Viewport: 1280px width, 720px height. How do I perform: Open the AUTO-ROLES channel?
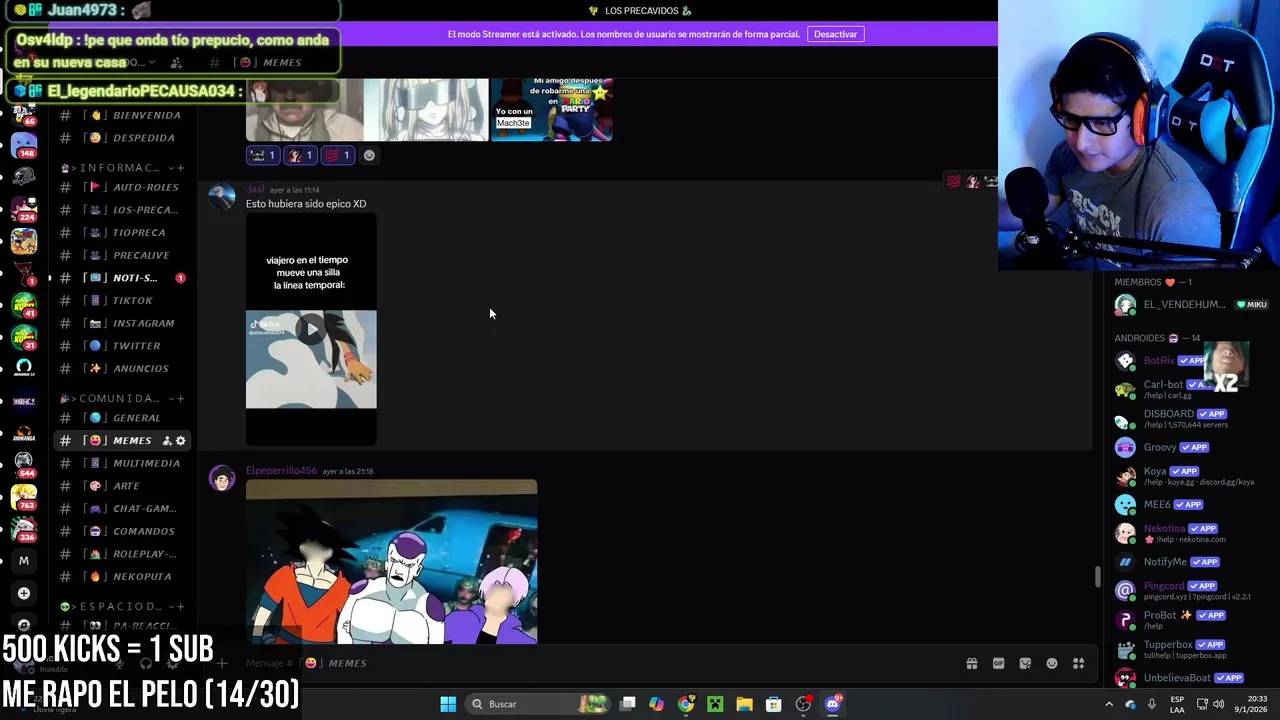(122, 187)
